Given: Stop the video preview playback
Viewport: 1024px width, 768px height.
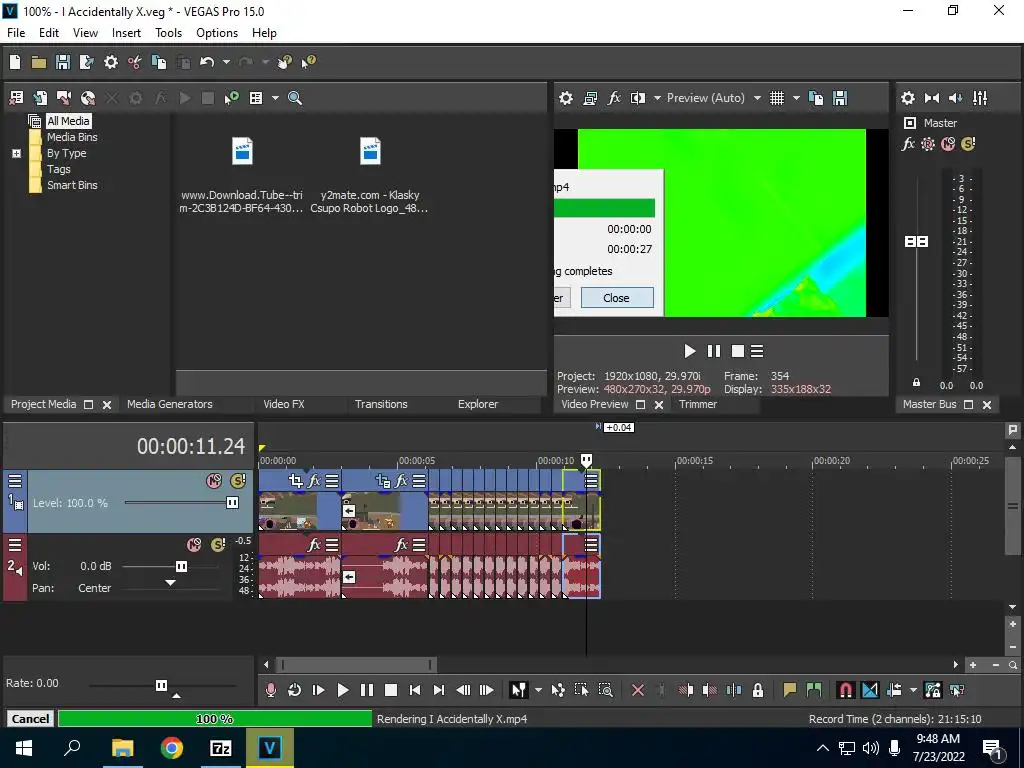Looking at the screenshot, I should (738, 351).
